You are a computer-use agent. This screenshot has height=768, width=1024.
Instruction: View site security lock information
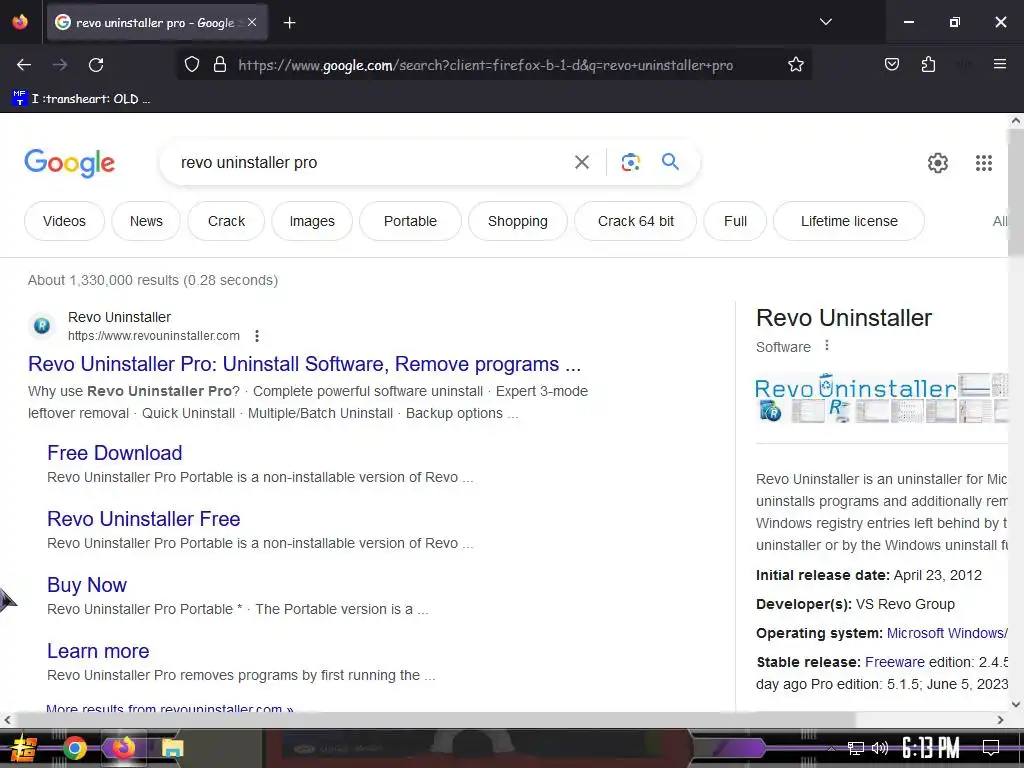click(x=220, y=65)
